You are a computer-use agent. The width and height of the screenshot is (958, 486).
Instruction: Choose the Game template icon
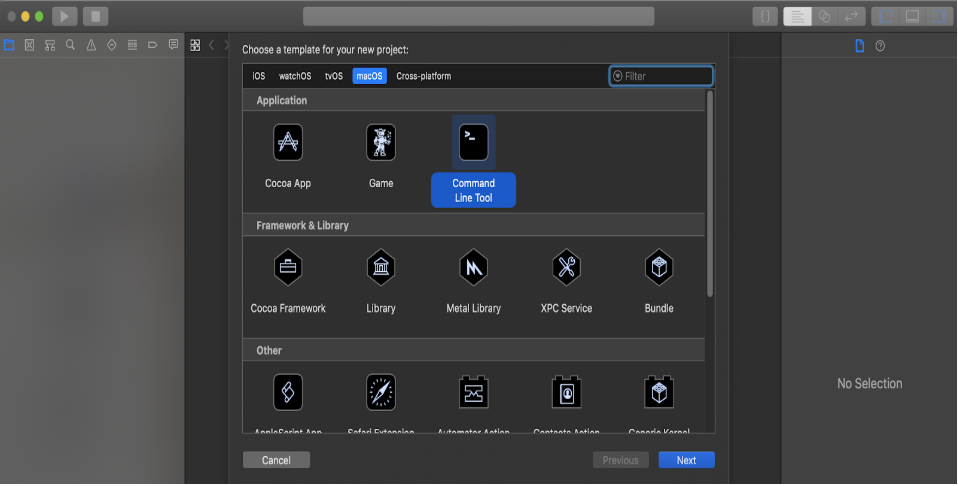tap(381, 142)
